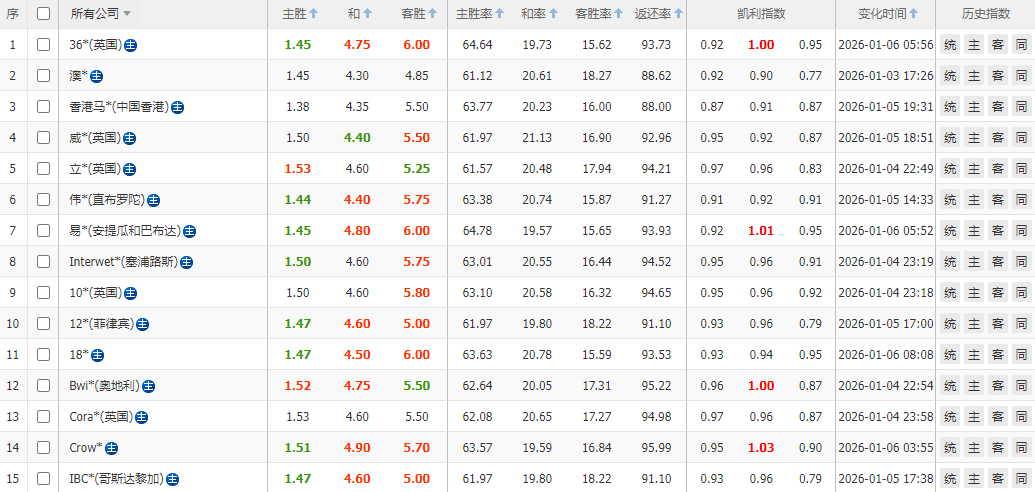This screenshot has height=492, width=1035.
Task: Click the 客 button in Cora*(英国) row
Action: (997, 417)
